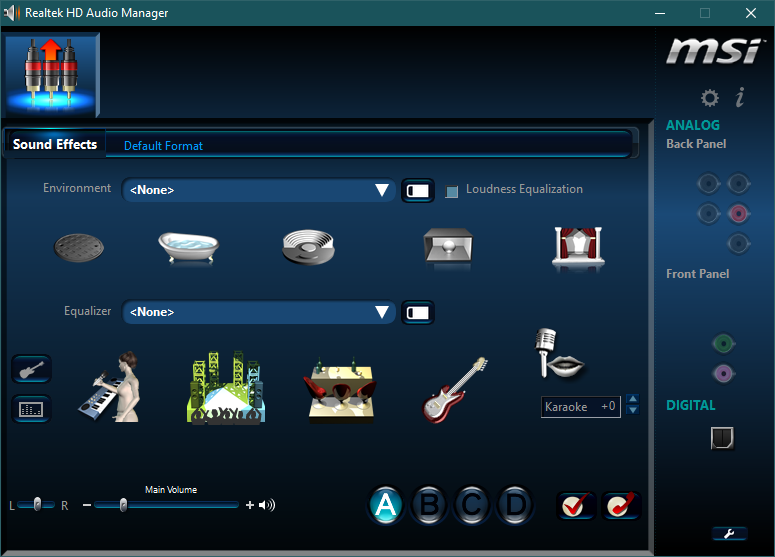Viewport: 775px width, 557px height.
Task: Minimize the Realtek HD Audio Manager window
Action: pyautogui.click(x=660, y=13)
